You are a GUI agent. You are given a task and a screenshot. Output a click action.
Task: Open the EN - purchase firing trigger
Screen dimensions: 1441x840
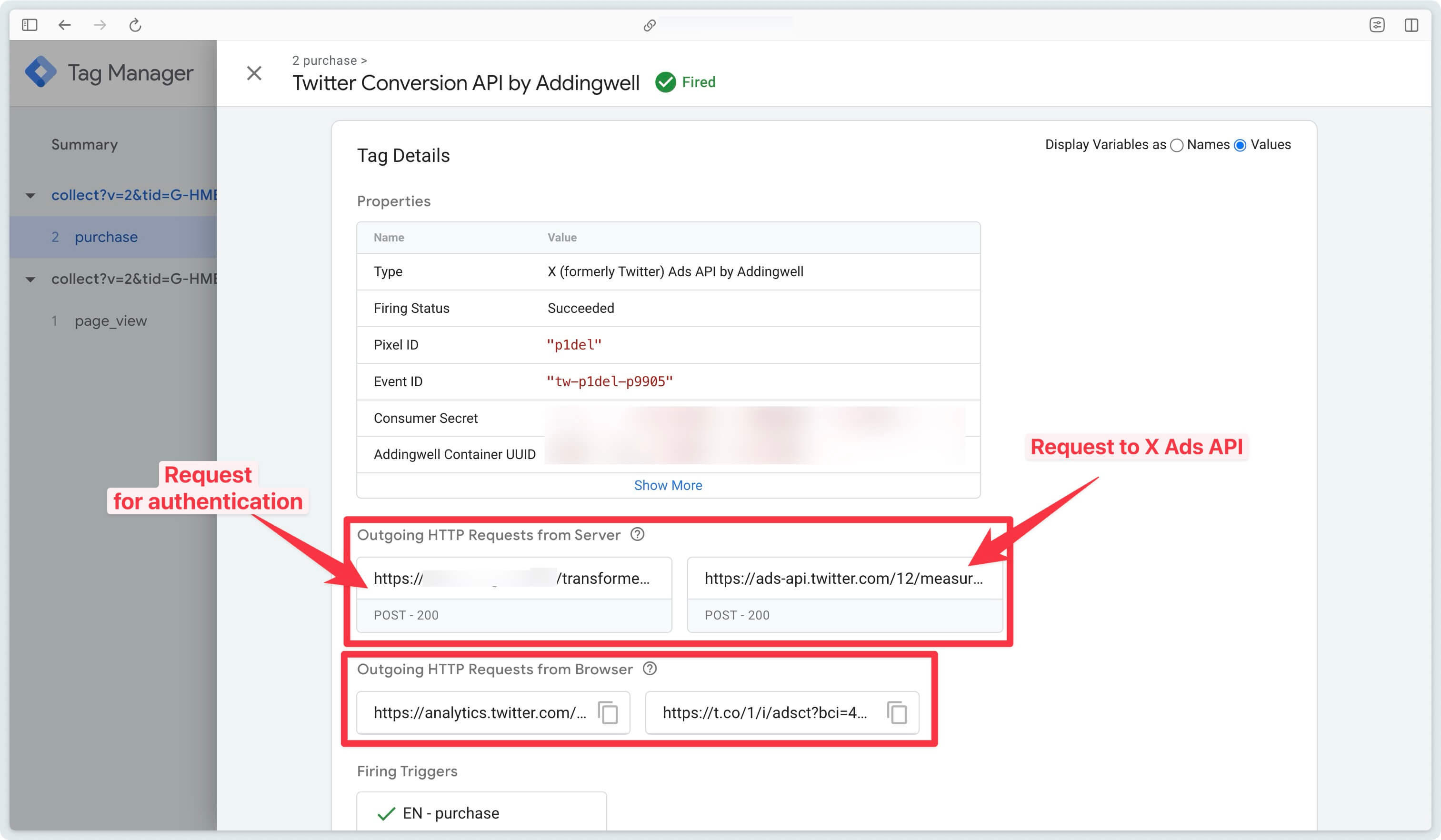coord(481,812)
